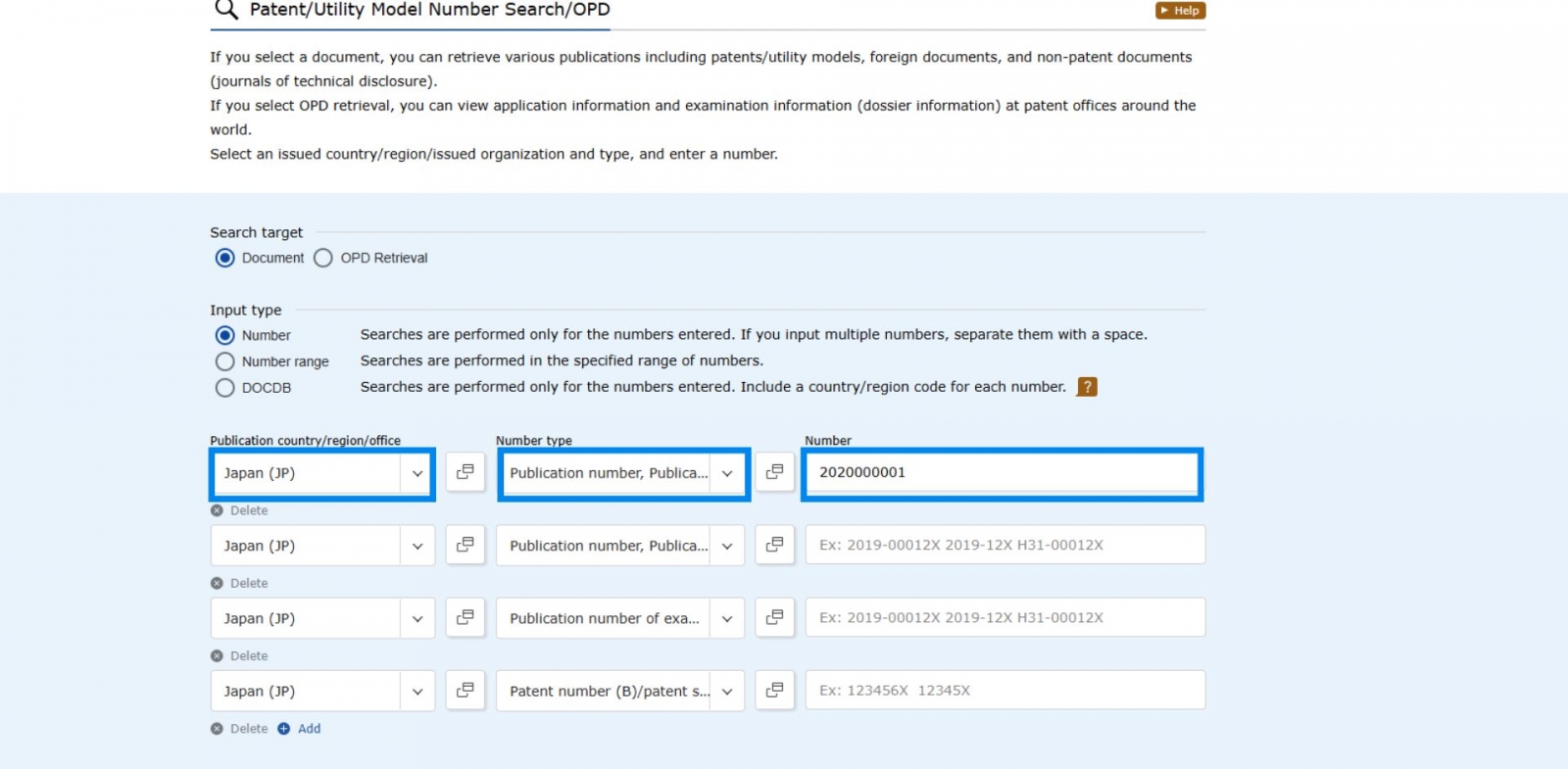Click the orange question mark help icon

pos(1086,387)
